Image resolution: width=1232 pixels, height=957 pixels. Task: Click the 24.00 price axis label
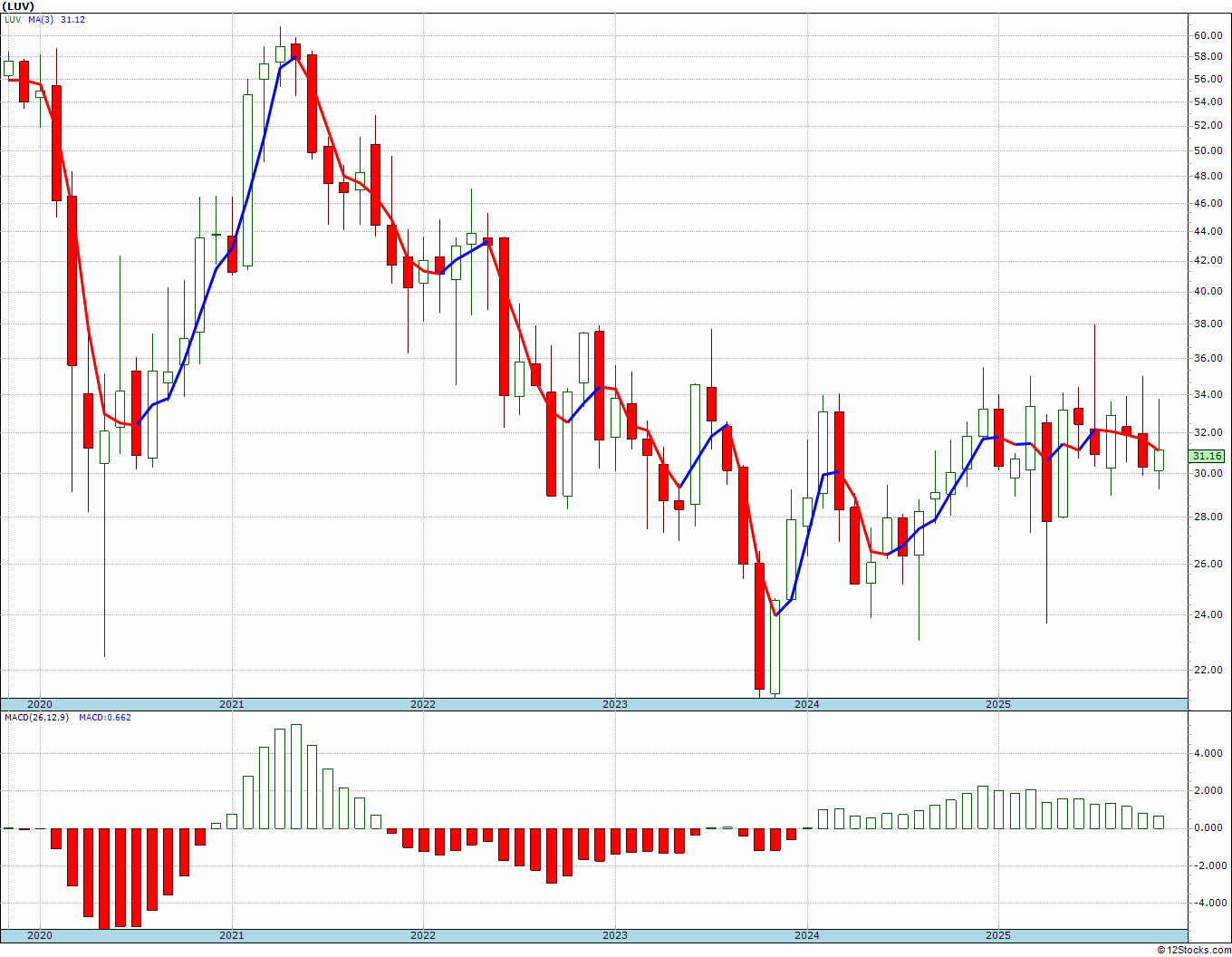(1208, 615)
